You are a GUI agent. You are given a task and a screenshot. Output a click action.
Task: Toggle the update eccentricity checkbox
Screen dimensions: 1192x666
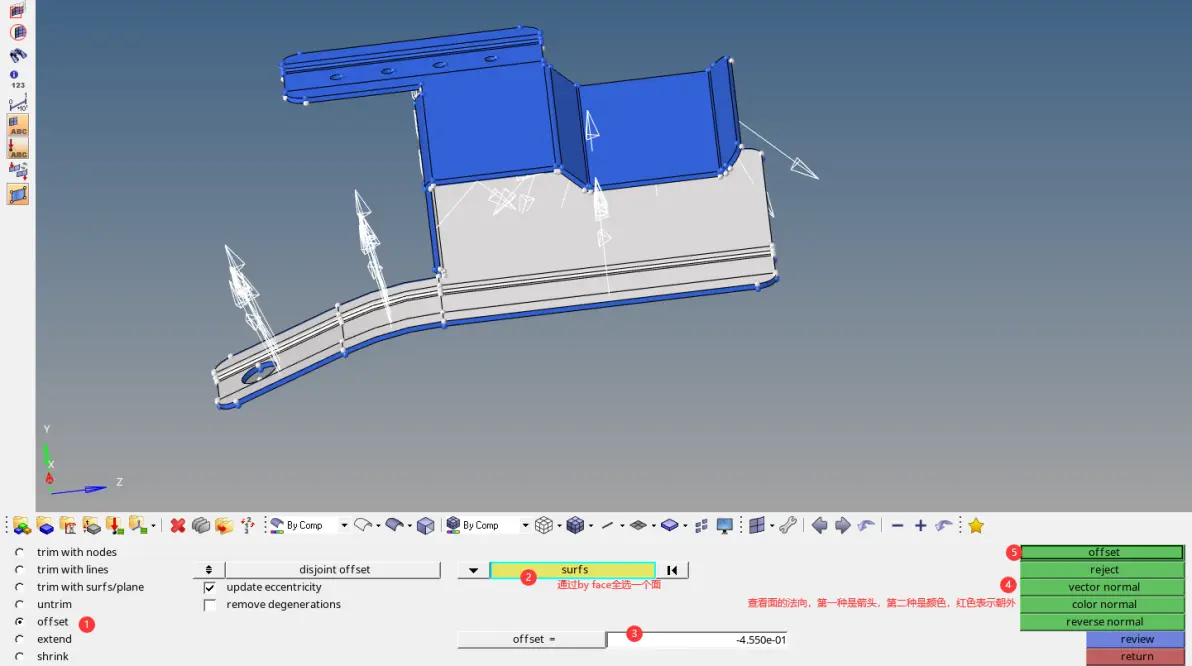coord(210,588)
